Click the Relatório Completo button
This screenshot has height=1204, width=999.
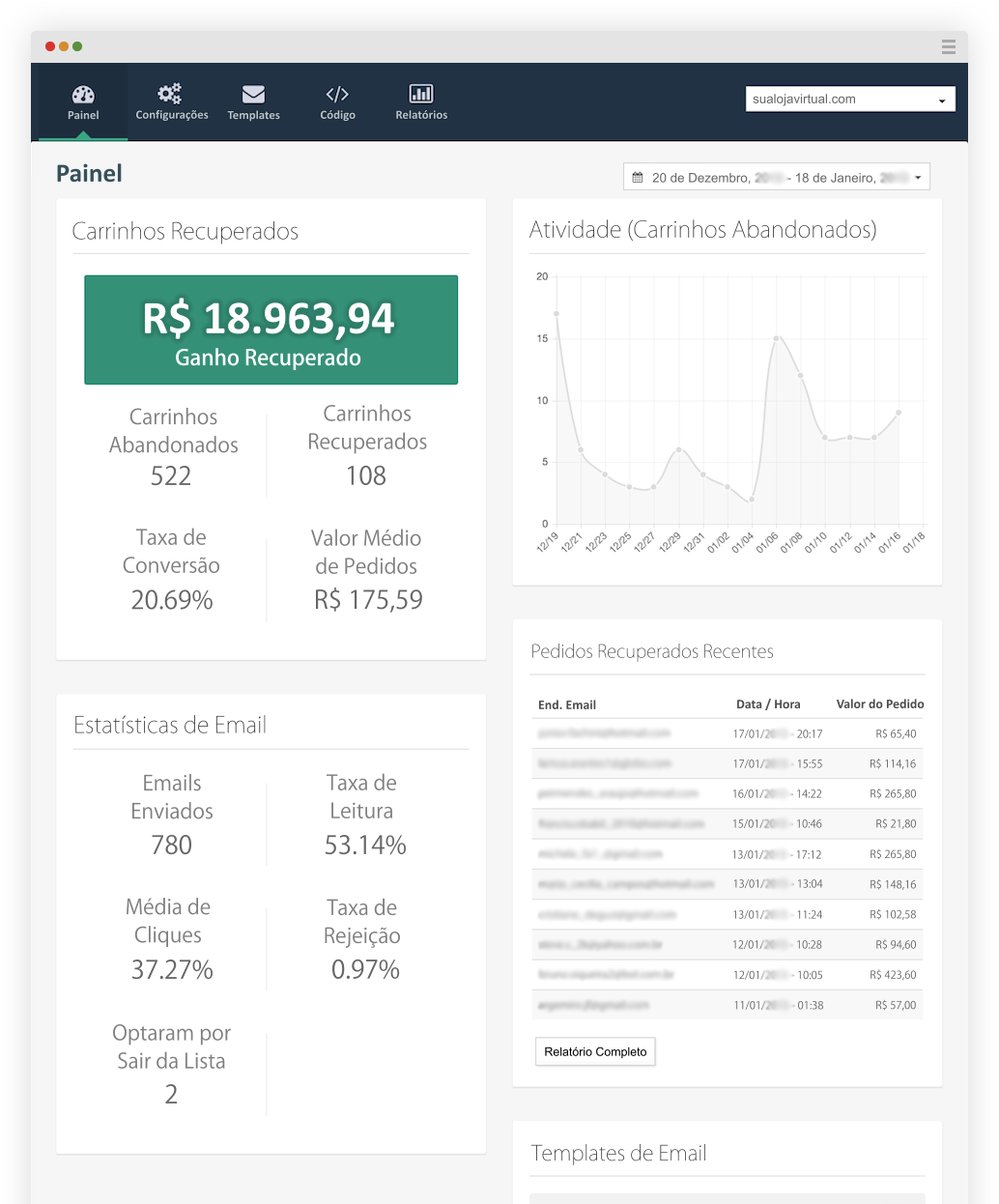(x=595, y=1051)
